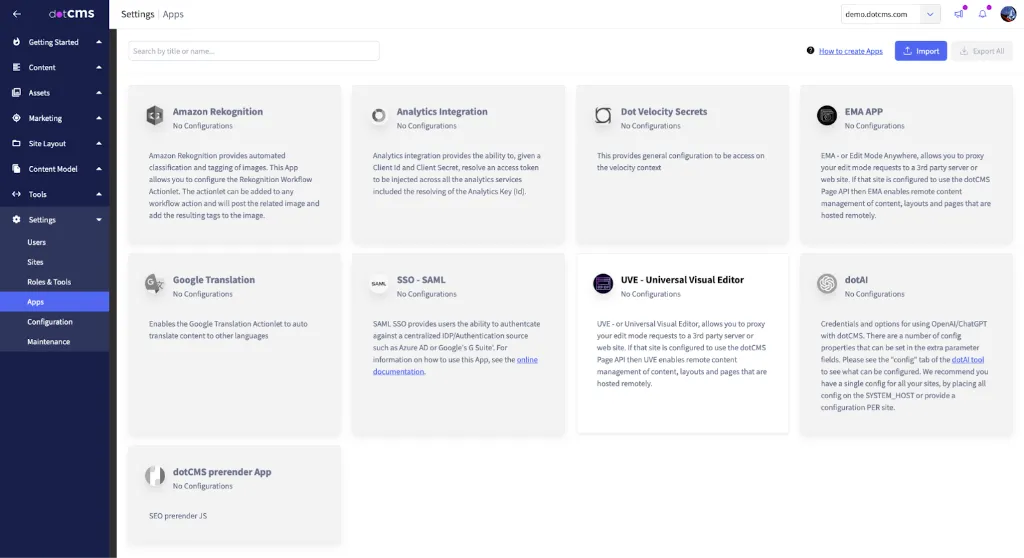
Task: Open the user avatar menu
Action: (1008, 14)
